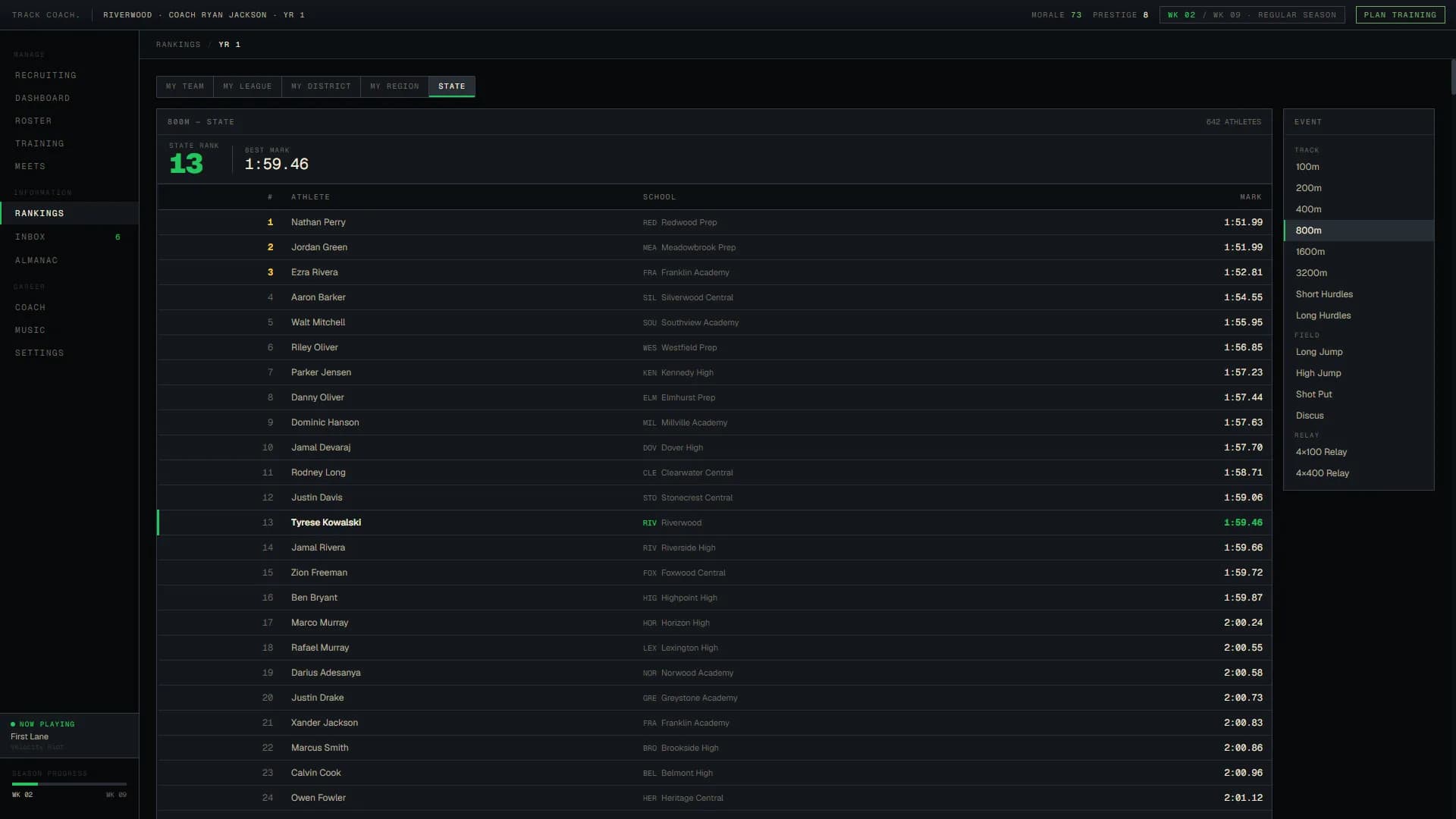Click athlete Riley Oliver

click(x=315, y=347)
